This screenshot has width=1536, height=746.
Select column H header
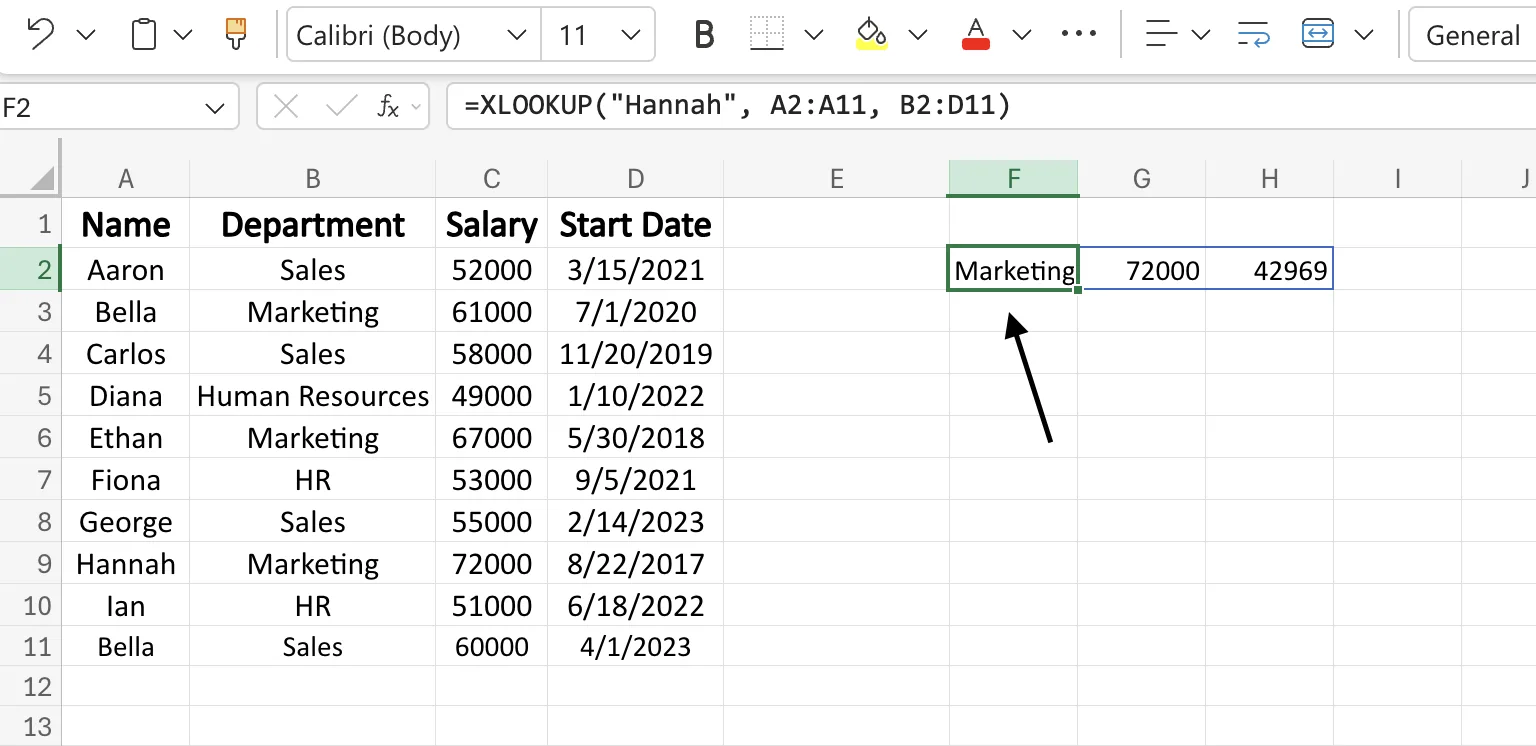(x=1270, y=179)
